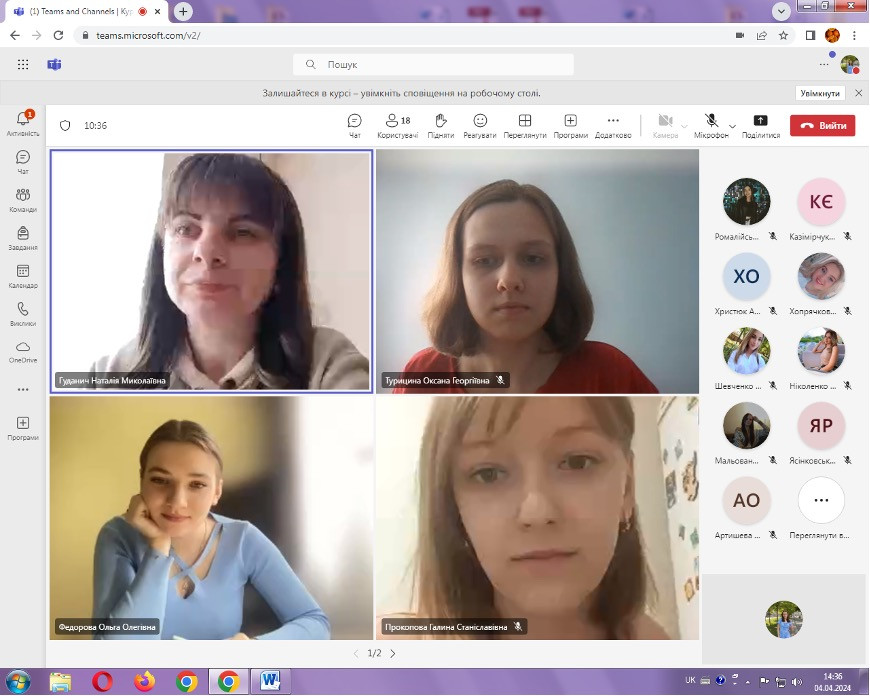Open the Activity bell in sidebar
Image resolution: width=870 pixels, height=696 pixels.
[23, 123]
